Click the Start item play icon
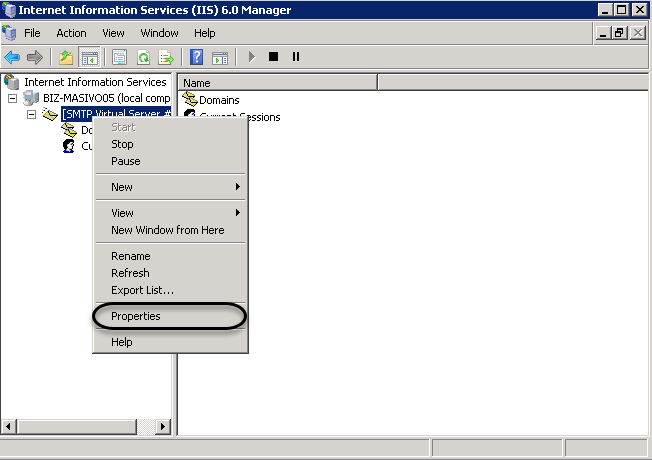This screenshot has width=652, height=460. tap(251, 57)
